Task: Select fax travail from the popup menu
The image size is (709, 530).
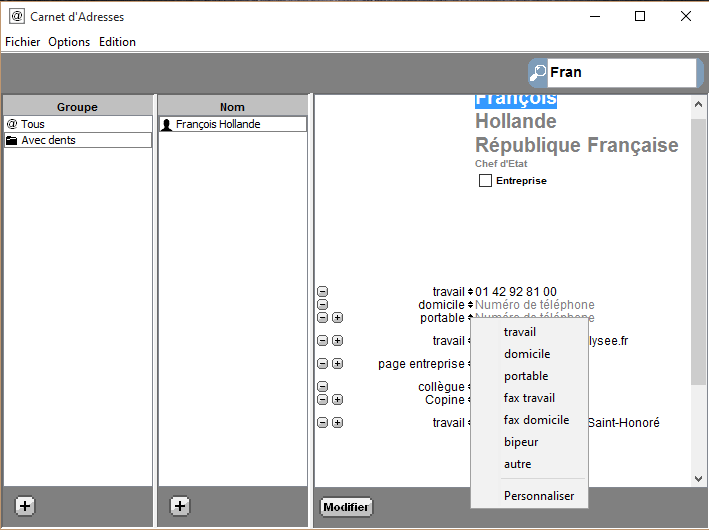Action: click(529, 398)
